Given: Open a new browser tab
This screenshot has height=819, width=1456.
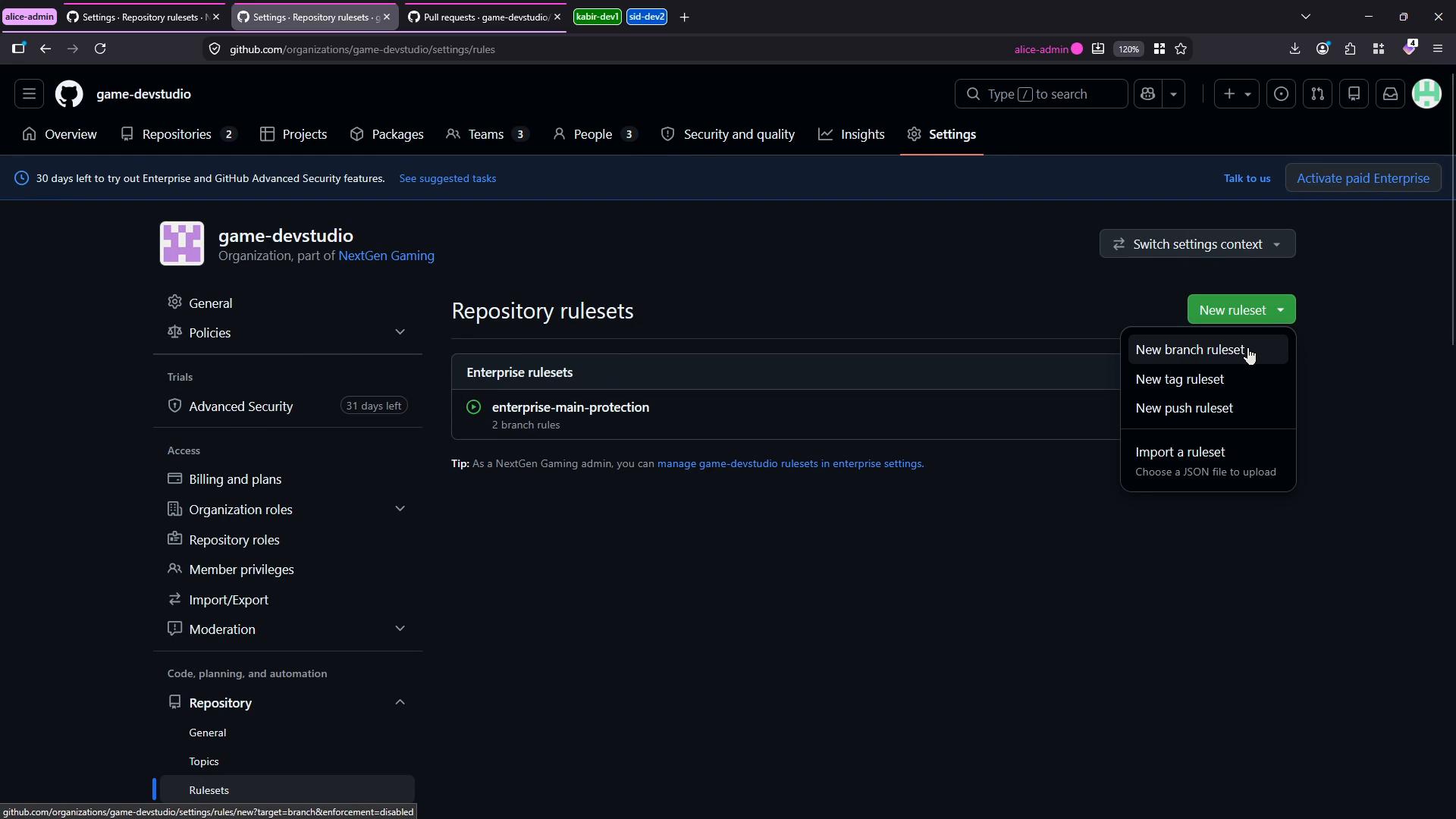Looking at the screenshot, I should click(x=684, y=17).
